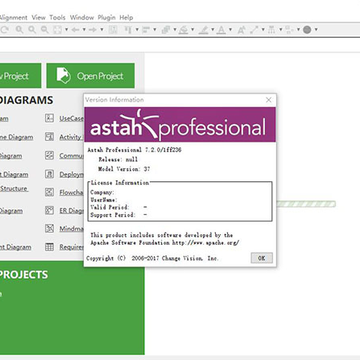This screenshot has height=360, width=360.
Task: Open the View menu
Action: click(x=38, y=17)
